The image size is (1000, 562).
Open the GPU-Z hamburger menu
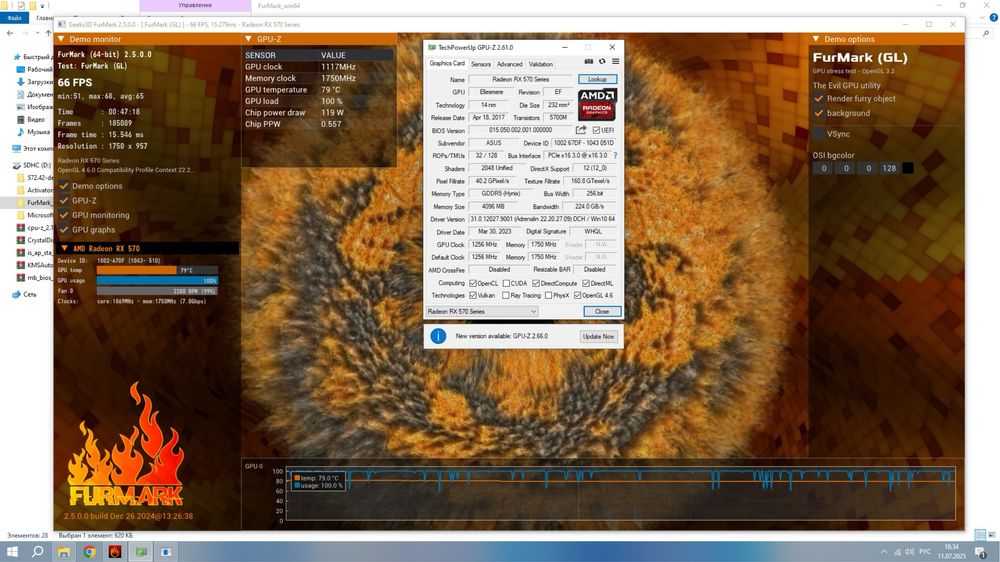(x=615, y=62)
